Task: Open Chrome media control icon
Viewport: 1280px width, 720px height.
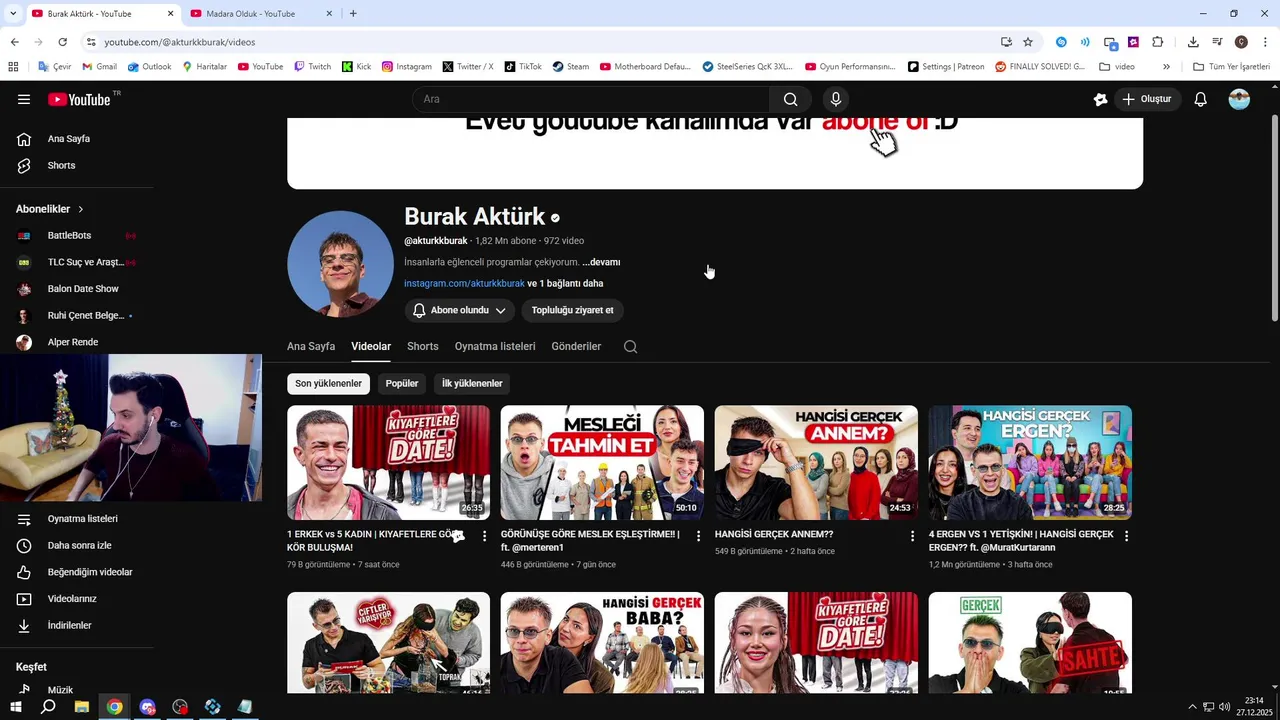Action: pos(1217,42)
